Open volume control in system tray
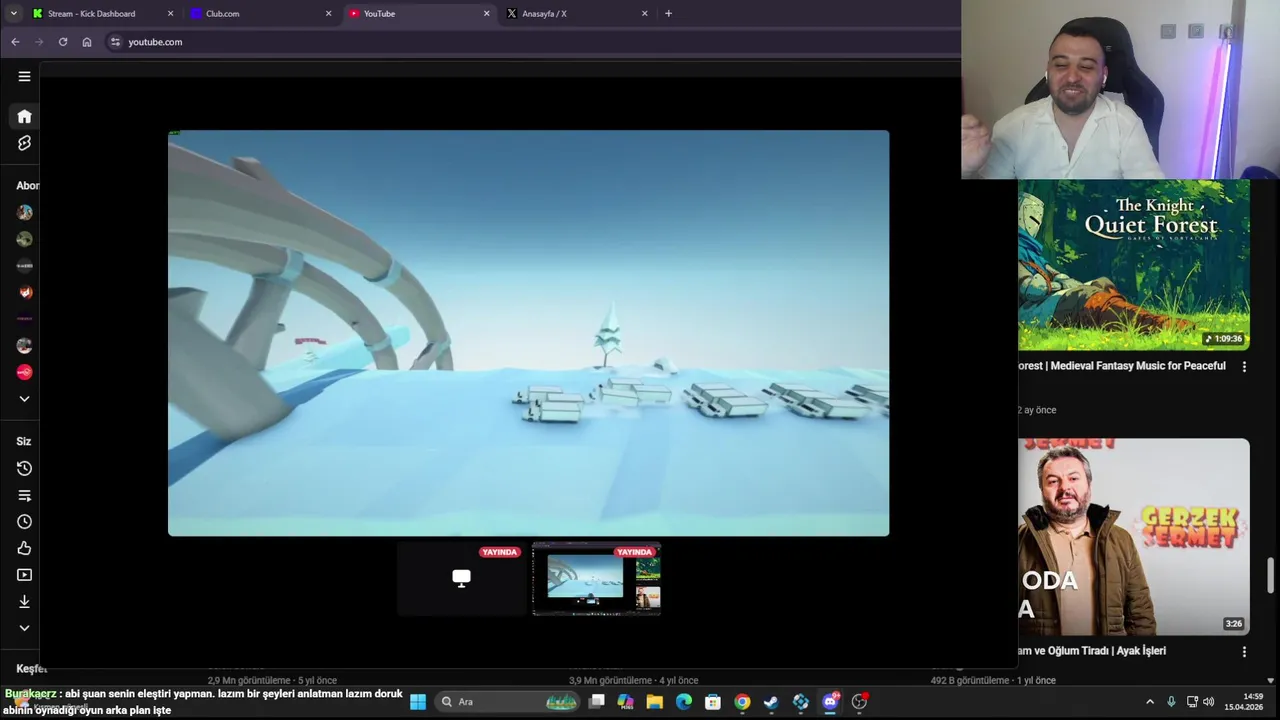1280x720 pixels. [x=1209, y=702]
